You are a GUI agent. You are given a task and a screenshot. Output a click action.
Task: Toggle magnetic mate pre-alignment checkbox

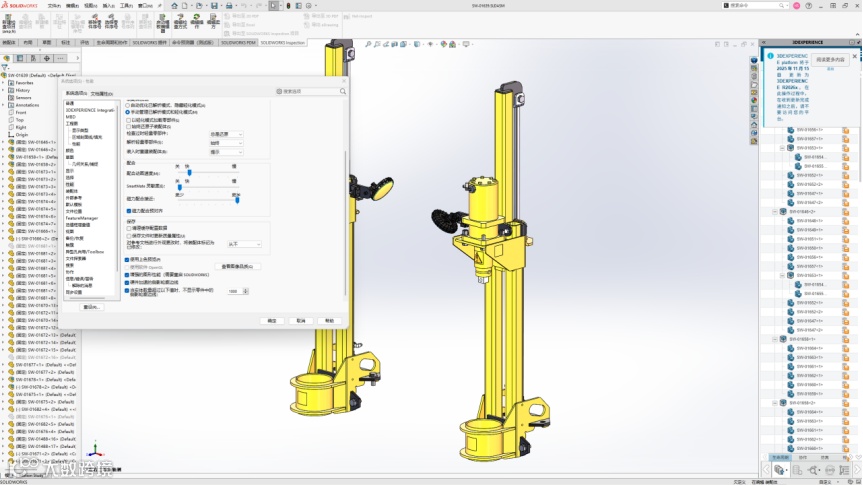128,211
